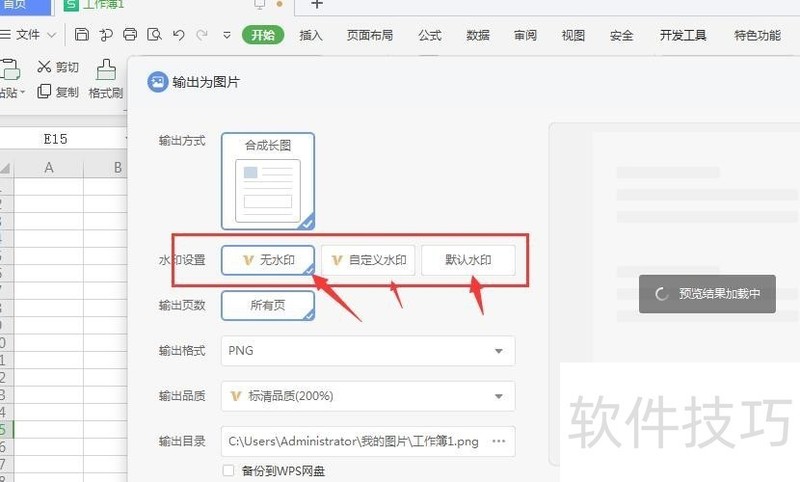Open the 特色功能 ribbon tab
This screenshot has height=482, width=800.
click(757, 35)
